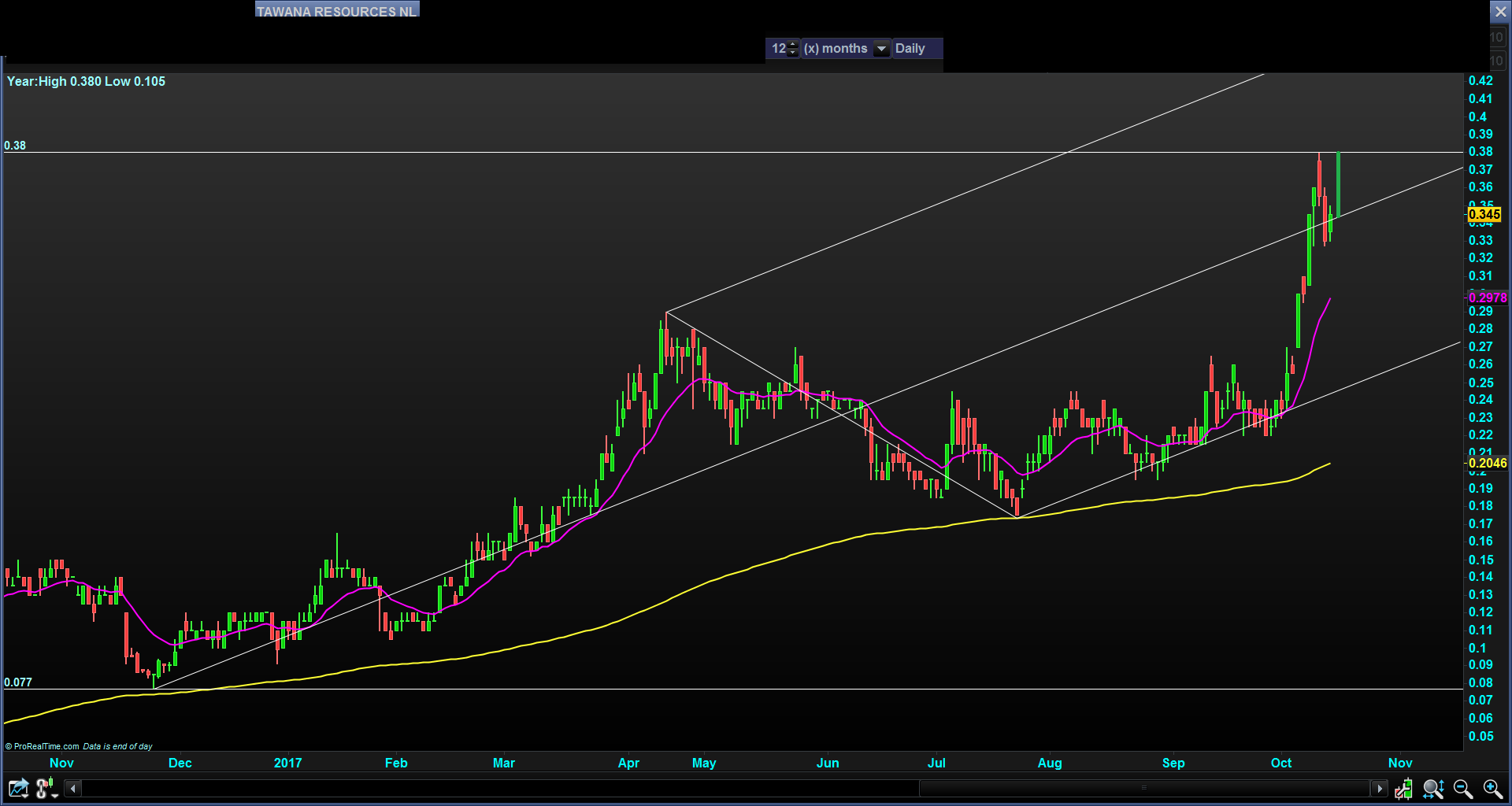Click the Sep label on the time axis
1512x806 pixels.
click(x=1173, y=763)
